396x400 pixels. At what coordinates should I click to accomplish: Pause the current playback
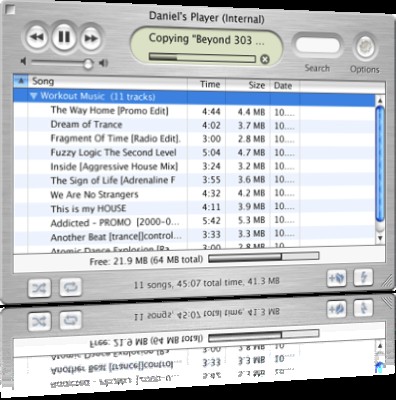click(x=64, y=37)
